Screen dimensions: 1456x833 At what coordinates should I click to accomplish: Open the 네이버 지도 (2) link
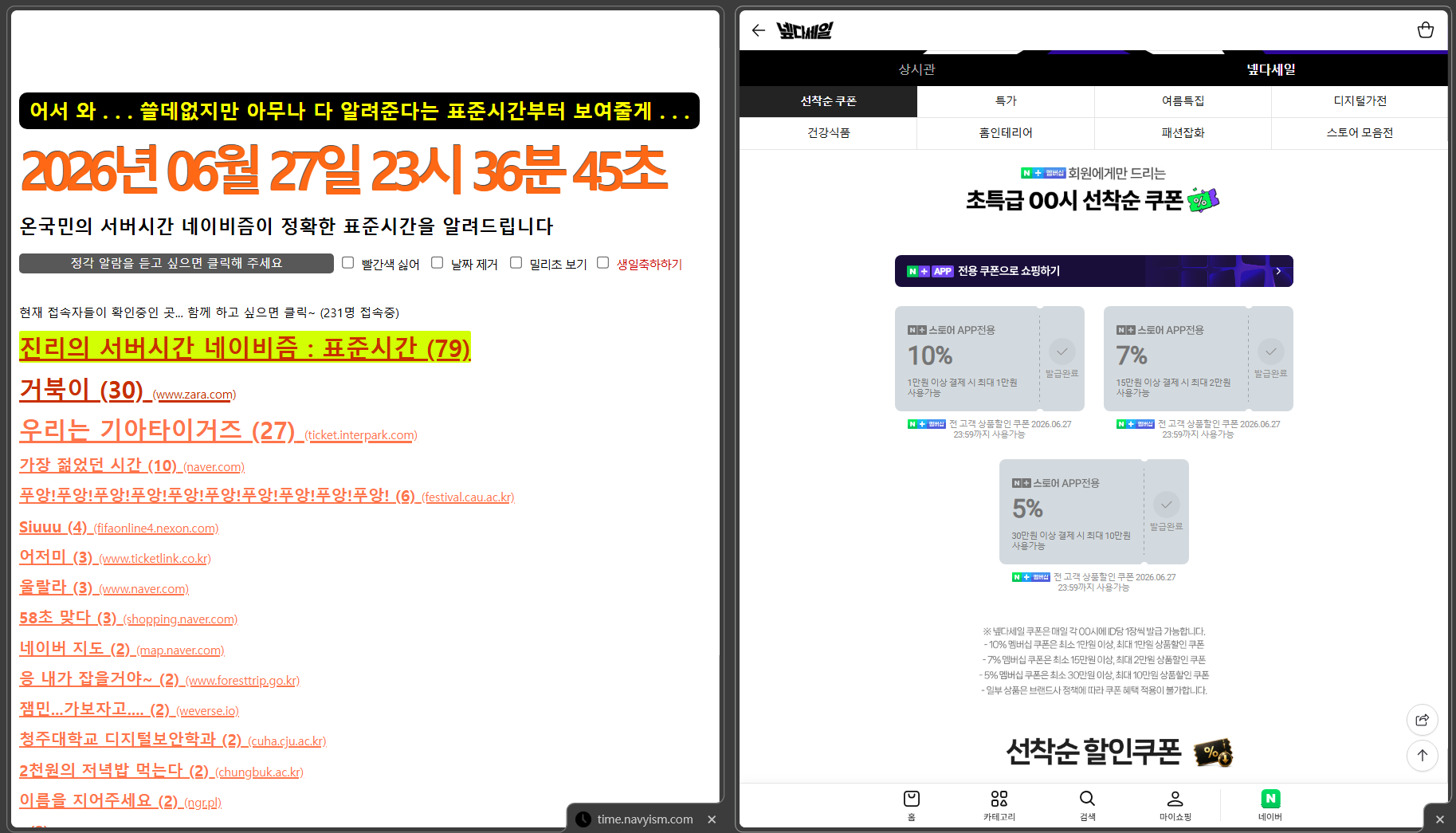pyautogui.click(x=122, y=649)
